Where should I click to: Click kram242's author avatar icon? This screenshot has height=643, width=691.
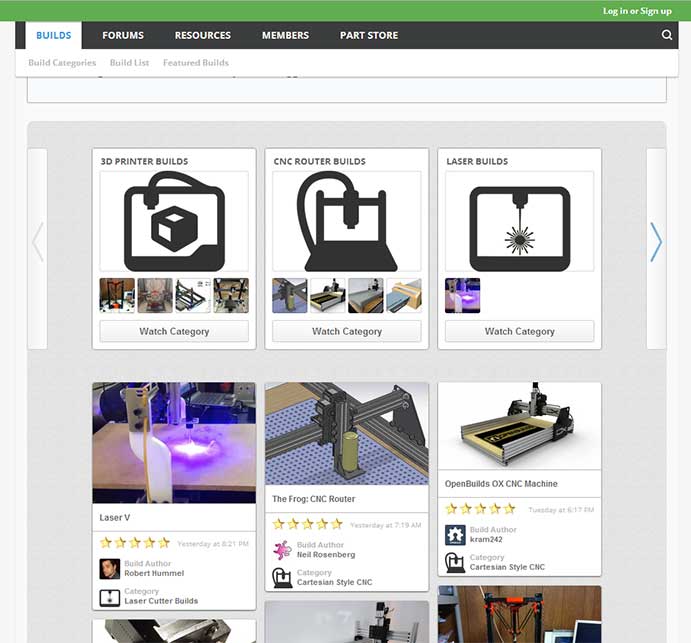tap(455, 535)
